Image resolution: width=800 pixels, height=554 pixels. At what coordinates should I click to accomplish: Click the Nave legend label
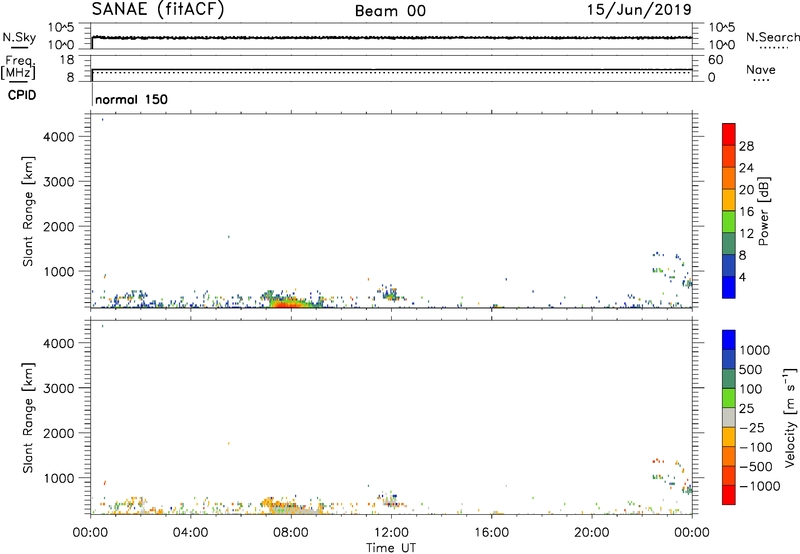click(x=760, y=69)
